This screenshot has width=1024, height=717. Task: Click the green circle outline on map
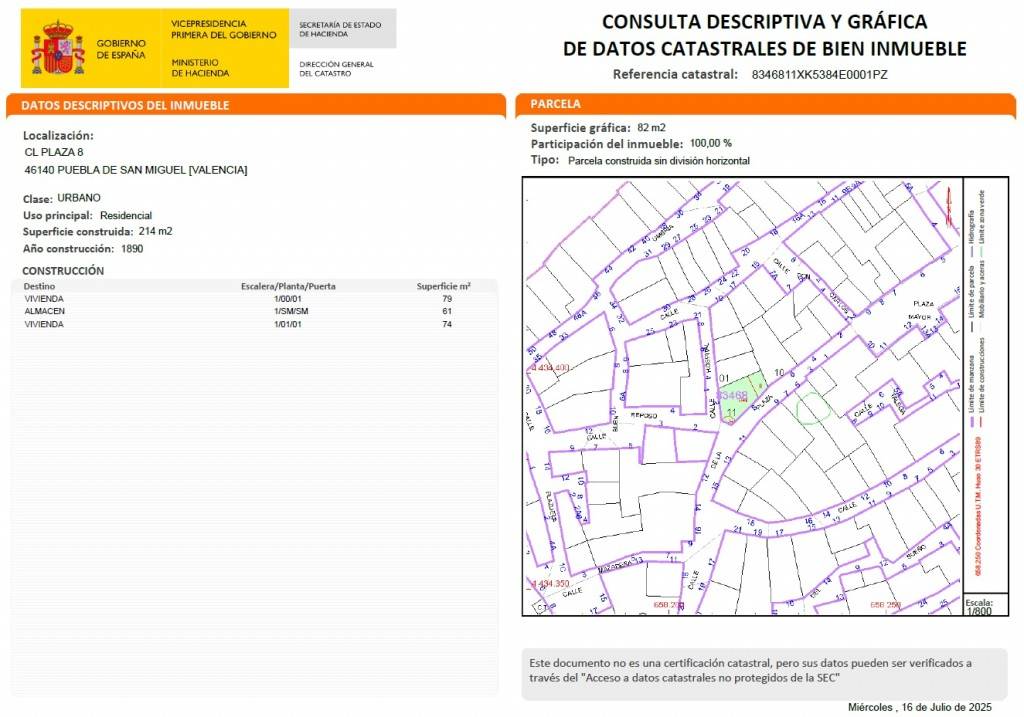[x=813, y=408]
